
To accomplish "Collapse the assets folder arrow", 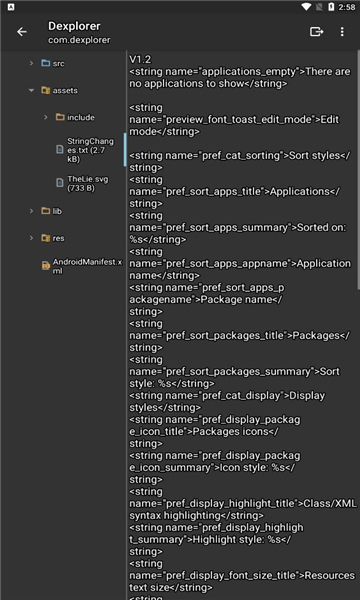I will pos(31,91).
